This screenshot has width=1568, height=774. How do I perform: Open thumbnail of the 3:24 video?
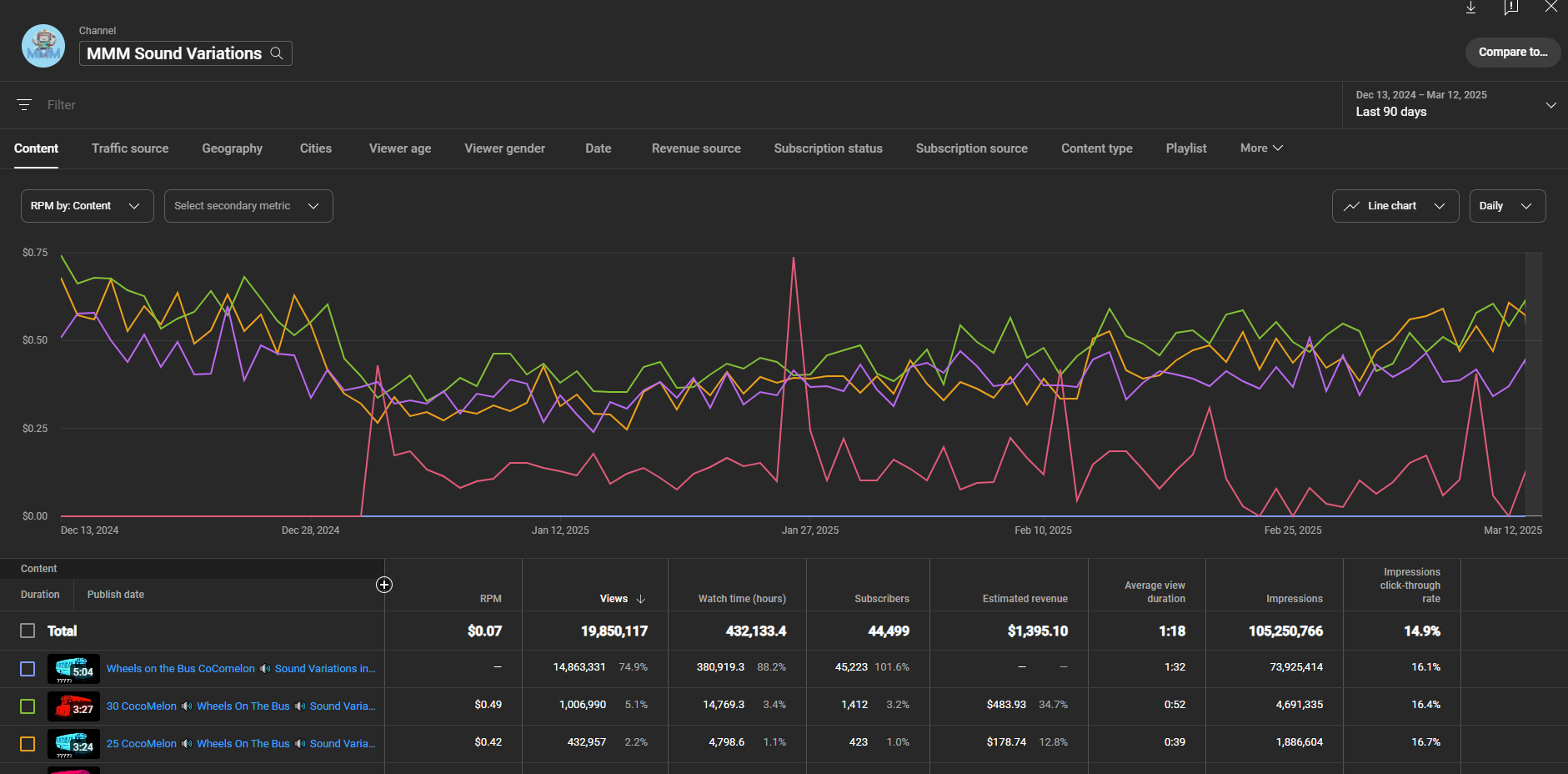tap(73, 744)
